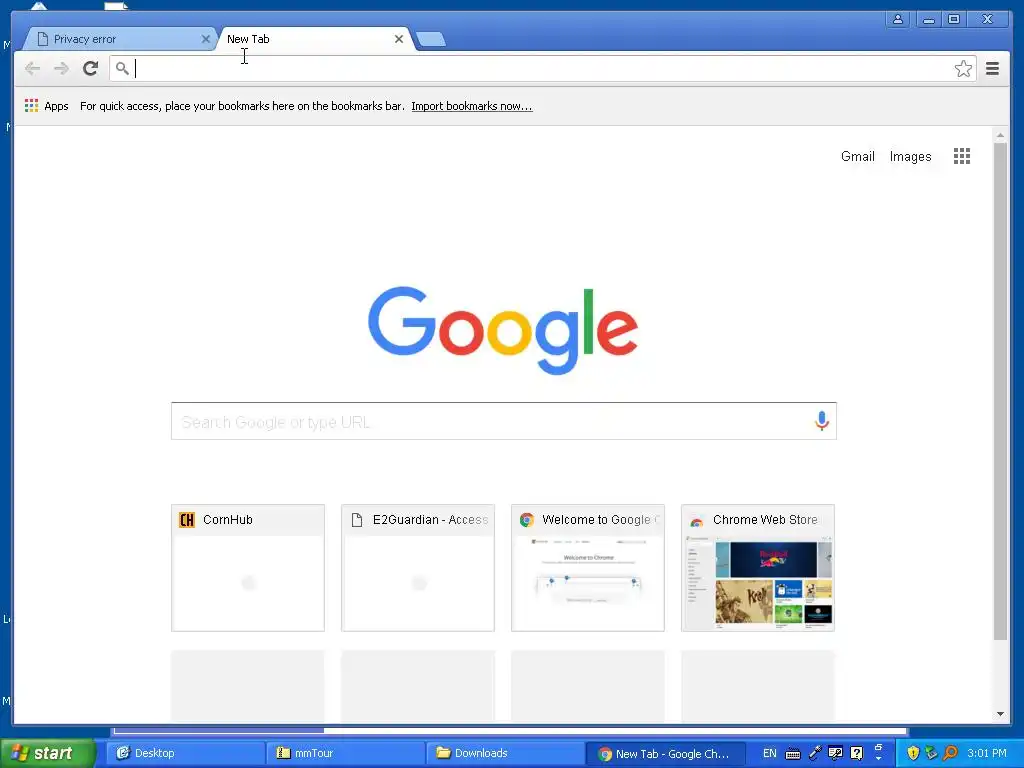Open the Windows start menu
The width and height of the screenshot is (1024, 768).
(x=47, y=753)
